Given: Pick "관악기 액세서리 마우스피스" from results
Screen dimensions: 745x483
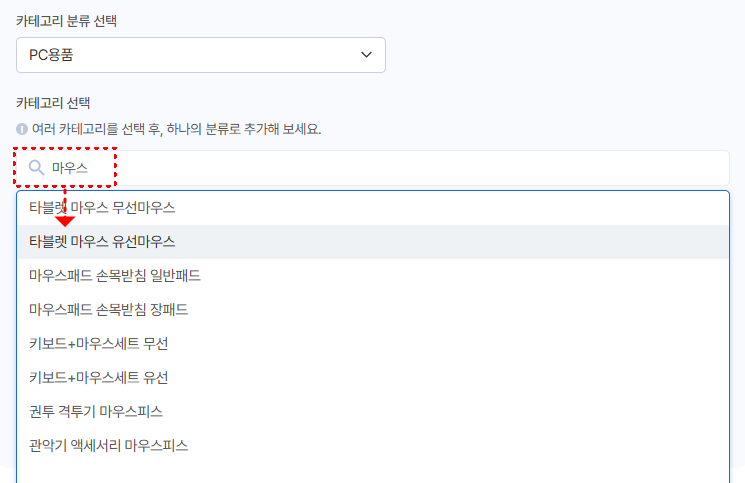Looking at the screenshot, I should 109,446.
